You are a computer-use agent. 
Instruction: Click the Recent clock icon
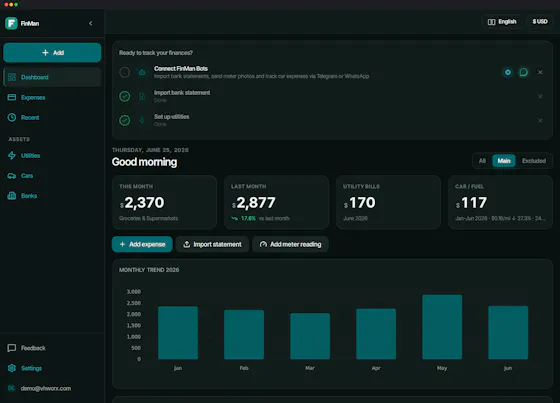[x=12, y=117]
